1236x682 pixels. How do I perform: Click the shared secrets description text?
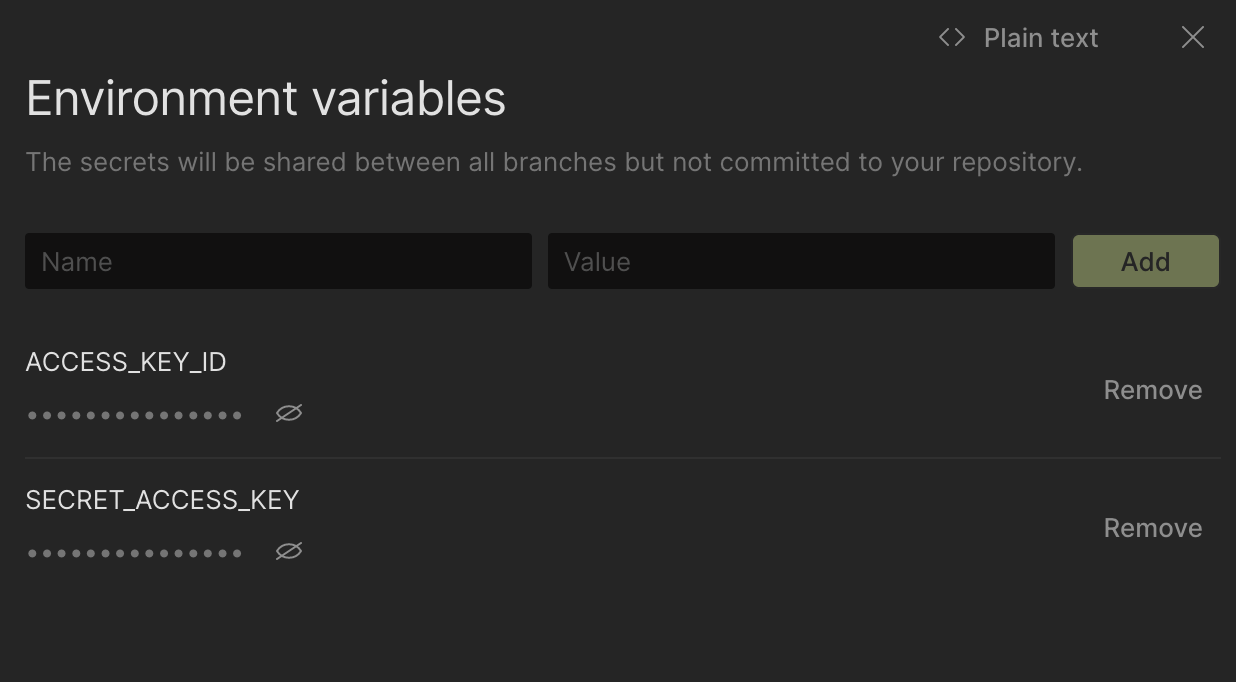tap(554, 161)
